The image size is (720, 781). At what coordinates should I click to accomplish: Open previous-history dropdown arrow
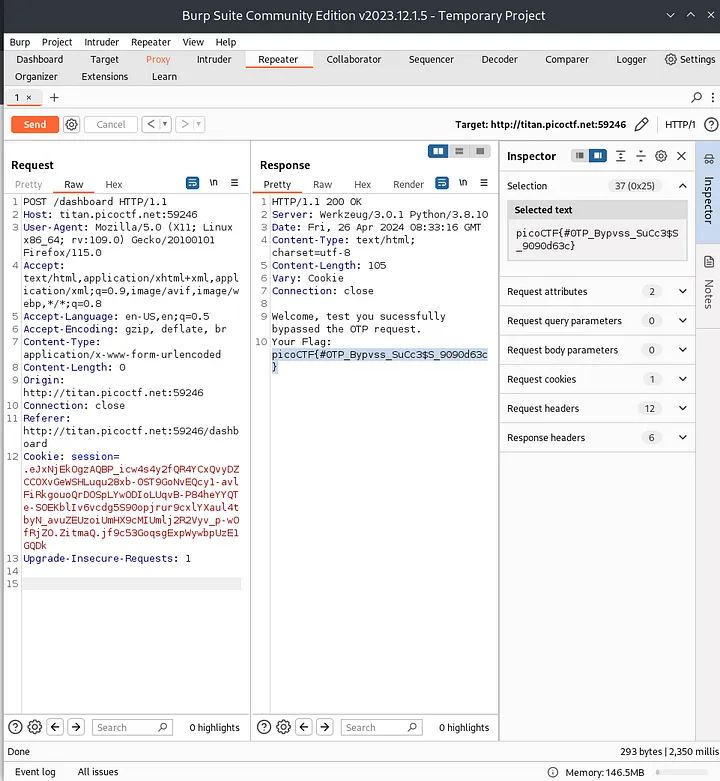(x=165, y=124)
